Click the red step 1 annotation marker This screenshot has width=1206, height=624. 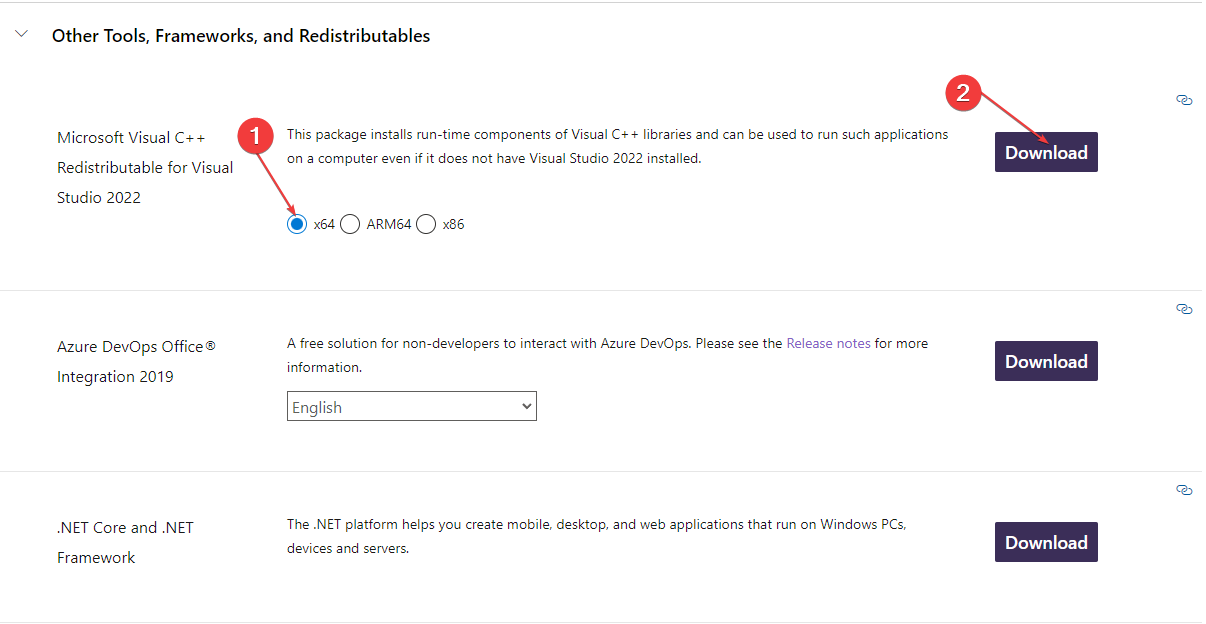click(x=255, y=136)
